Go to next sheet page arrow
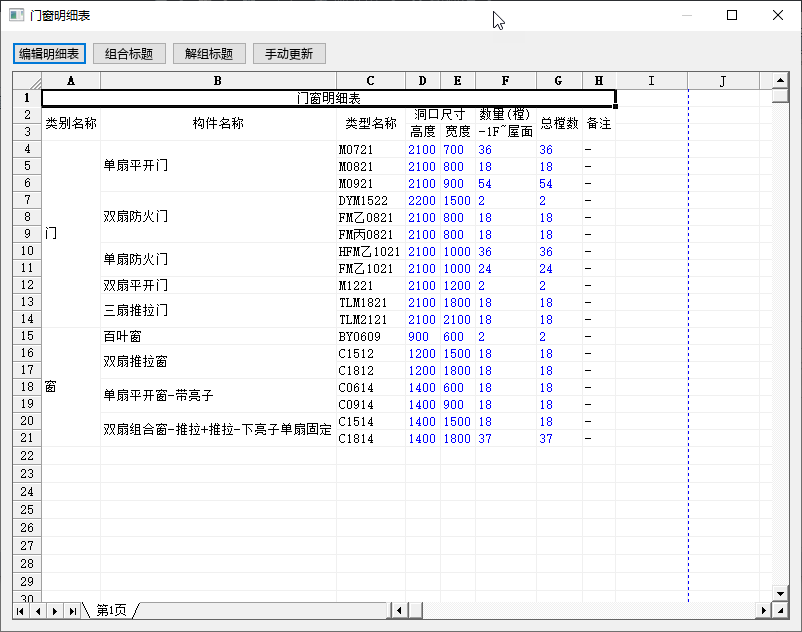The width and height of the screenshot is (802, 632). coord(55,611)
